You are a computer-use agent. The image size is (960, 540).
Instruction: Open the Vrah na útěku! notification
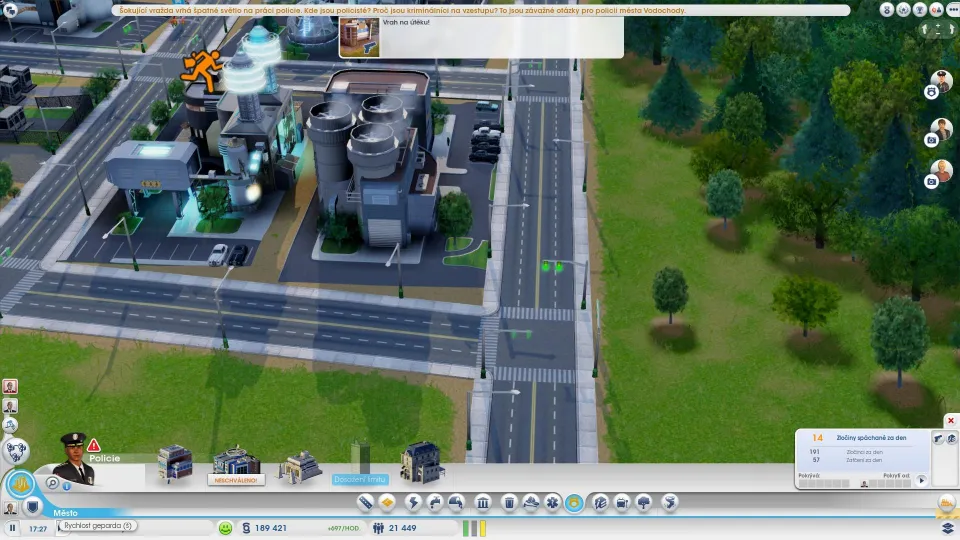(481, 37)
